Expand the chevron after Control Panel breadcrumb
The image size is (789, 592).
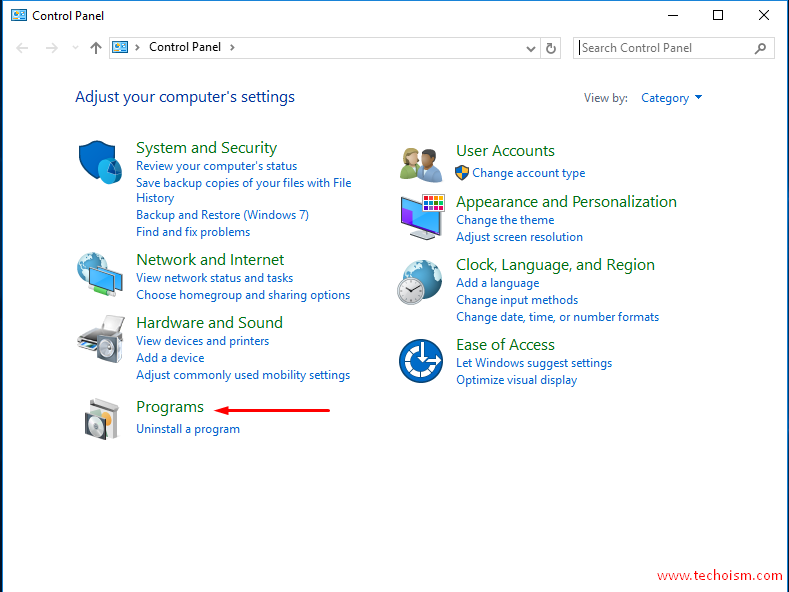point(232,47)
